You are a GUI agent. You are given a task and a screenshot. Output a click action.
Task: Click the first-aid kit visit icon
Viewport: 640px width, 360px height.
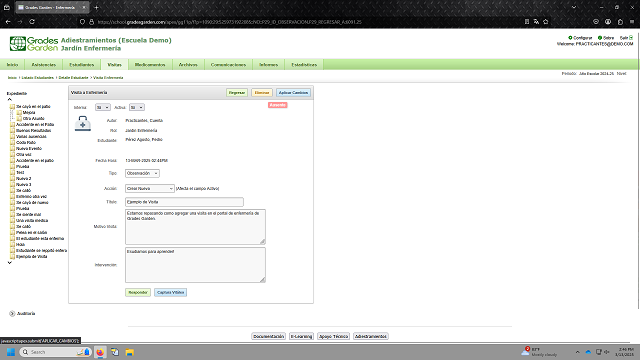click(82, 123)
